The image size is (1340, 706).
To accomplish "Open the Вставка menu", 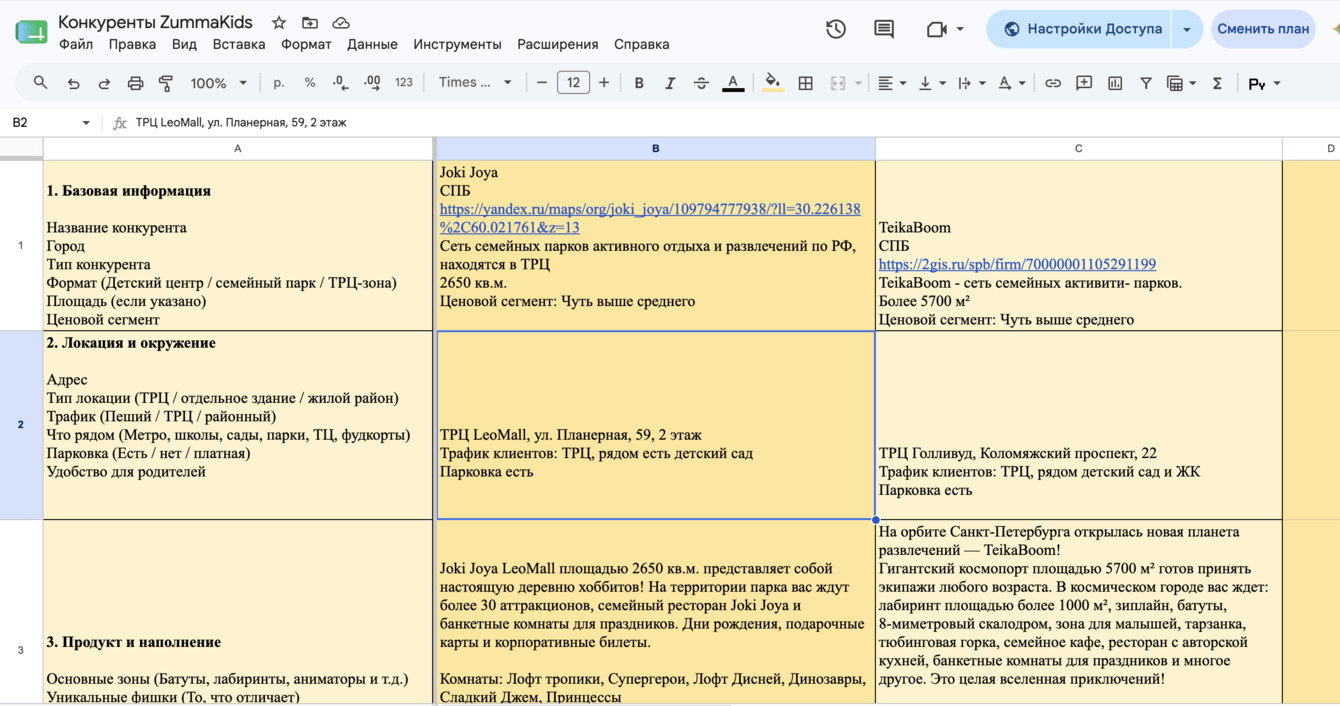I will coord(239,44).
